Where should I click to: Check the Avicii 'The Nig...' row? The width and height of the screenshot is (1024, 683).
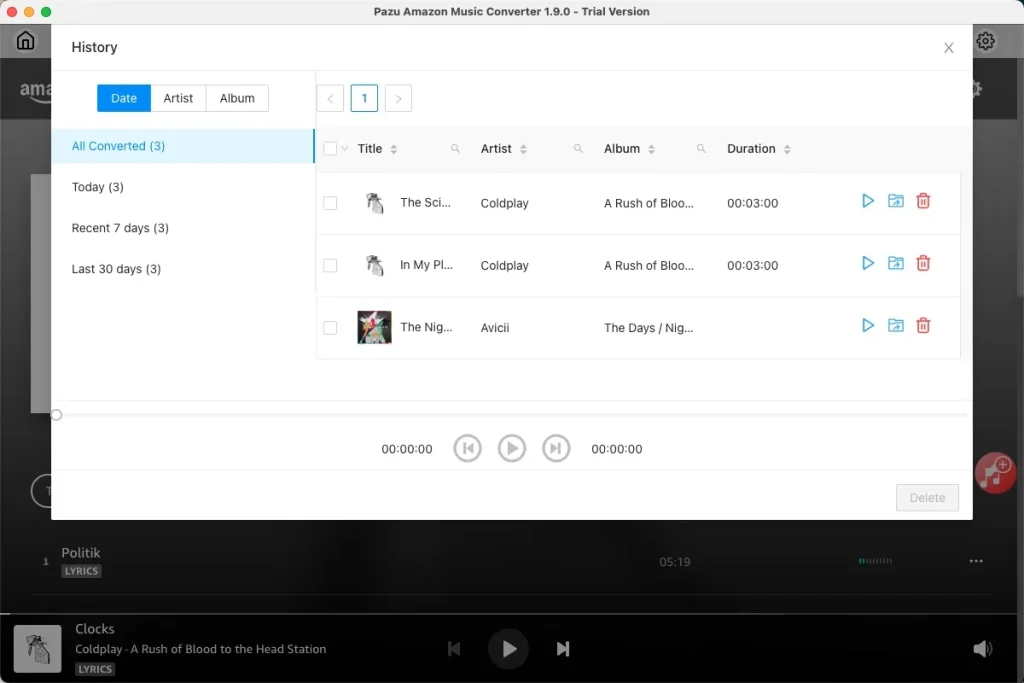(331, 327)
